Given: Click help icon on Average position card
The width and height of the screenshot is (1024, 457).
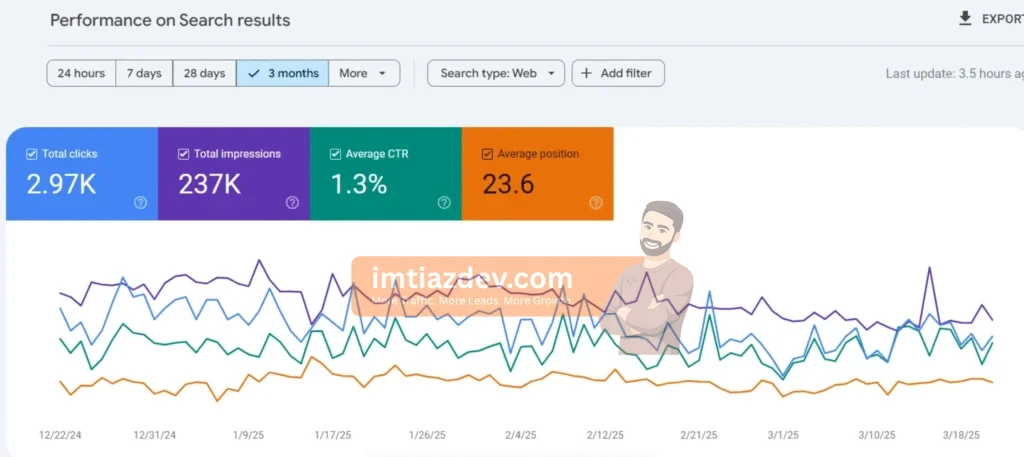Looking at the screenshot, I should pyautogui.click(x=596, y=202).
